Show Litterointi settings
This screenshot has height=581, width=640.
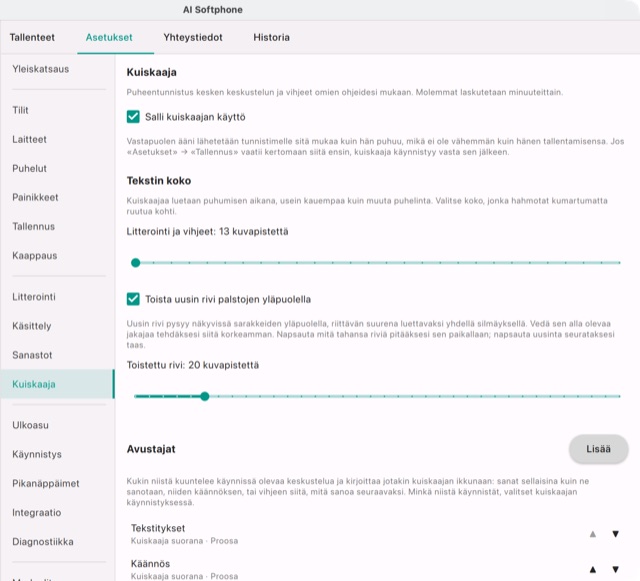(57, 297)
